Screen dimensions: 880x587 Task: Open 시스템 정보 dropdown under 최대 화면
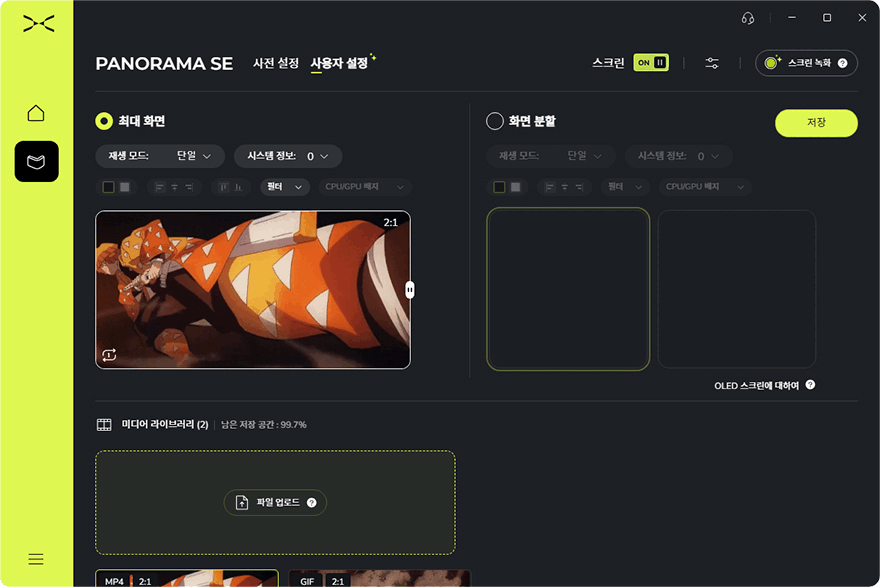[288, 156]
